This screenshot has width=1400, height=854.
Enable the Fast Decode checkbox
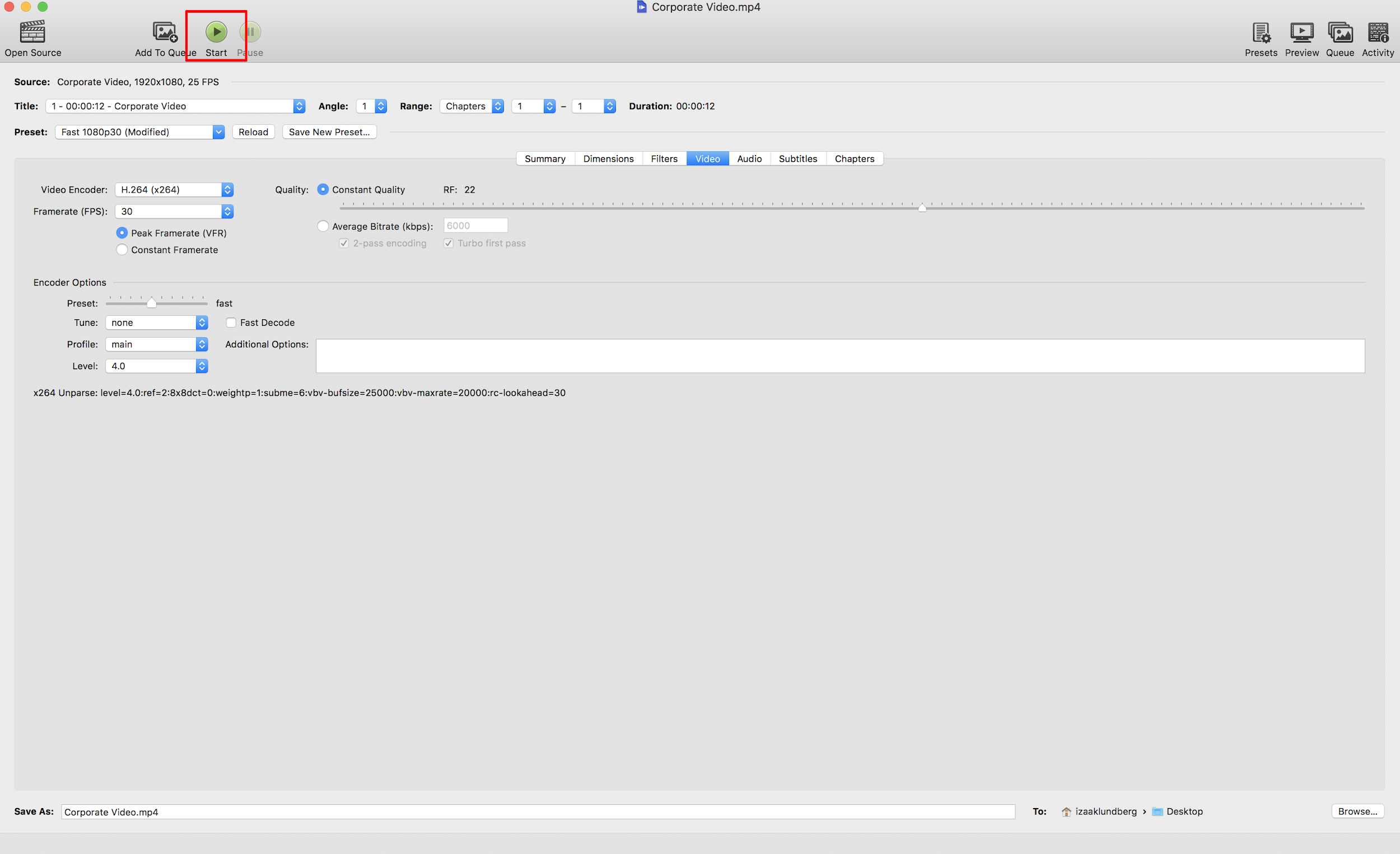click(x=231, y=323)
